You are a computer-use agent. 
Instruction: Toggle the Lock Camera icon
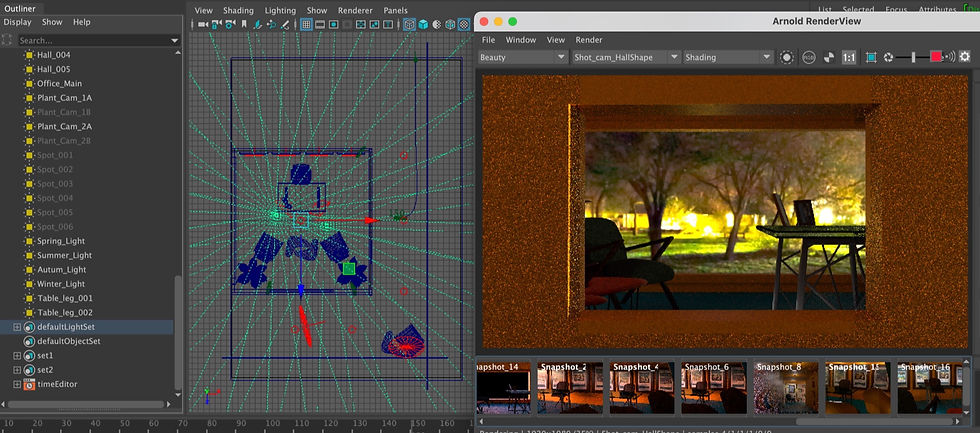pyautogui.click(x=217, y=24)
